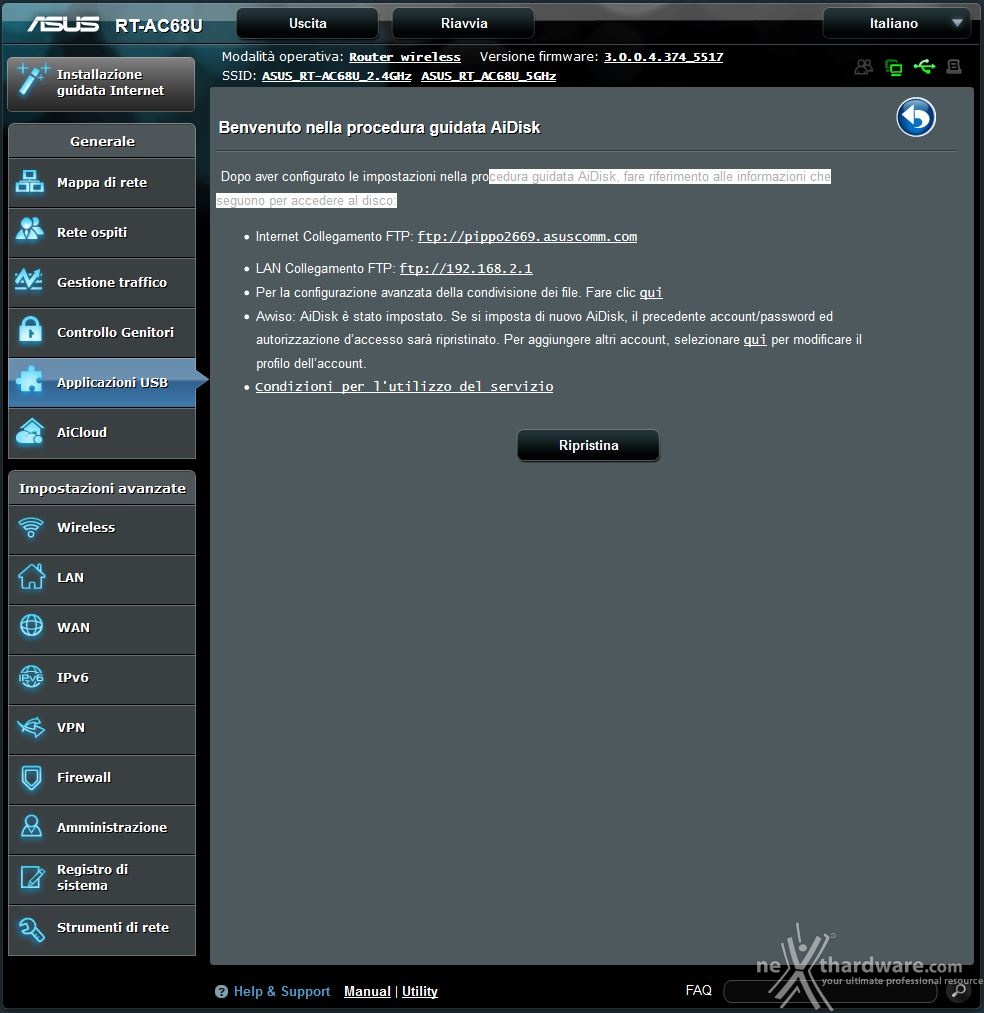The width and height of the screenshot is (984, 1013).
Task: Open firmware version 3.0.0.4.374_5517 link
Action: pos(664,57)
